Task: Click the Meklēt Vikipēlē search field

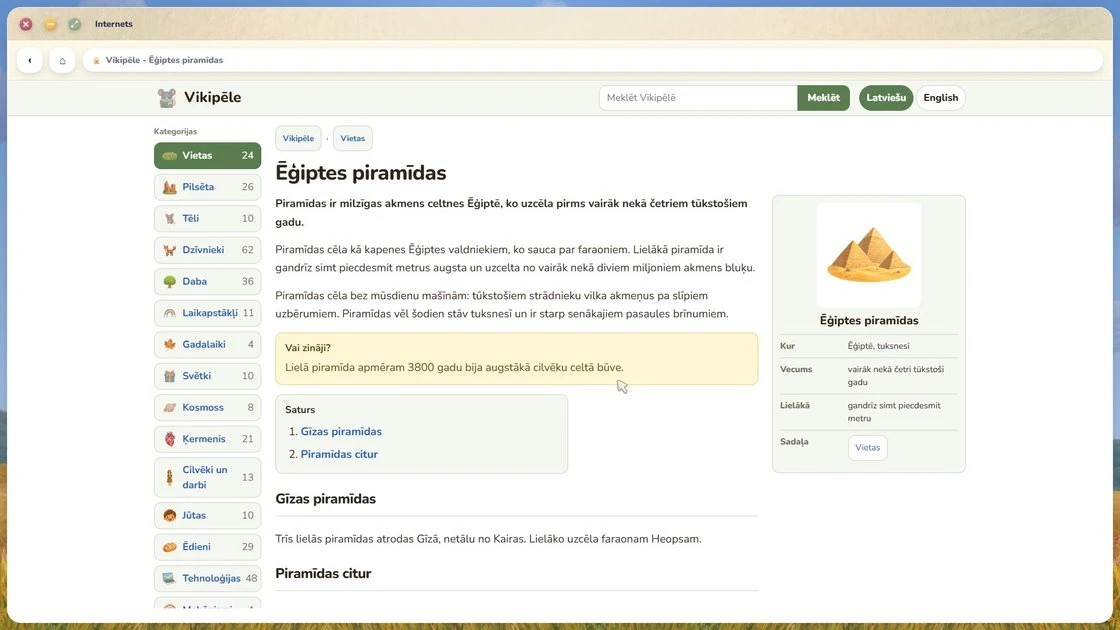Action: pos(698,98)
